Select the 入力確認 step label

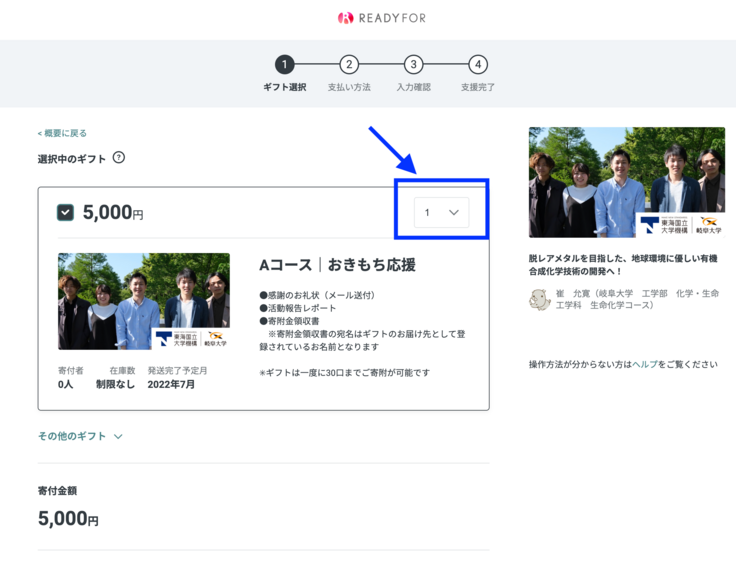[413, 88]
